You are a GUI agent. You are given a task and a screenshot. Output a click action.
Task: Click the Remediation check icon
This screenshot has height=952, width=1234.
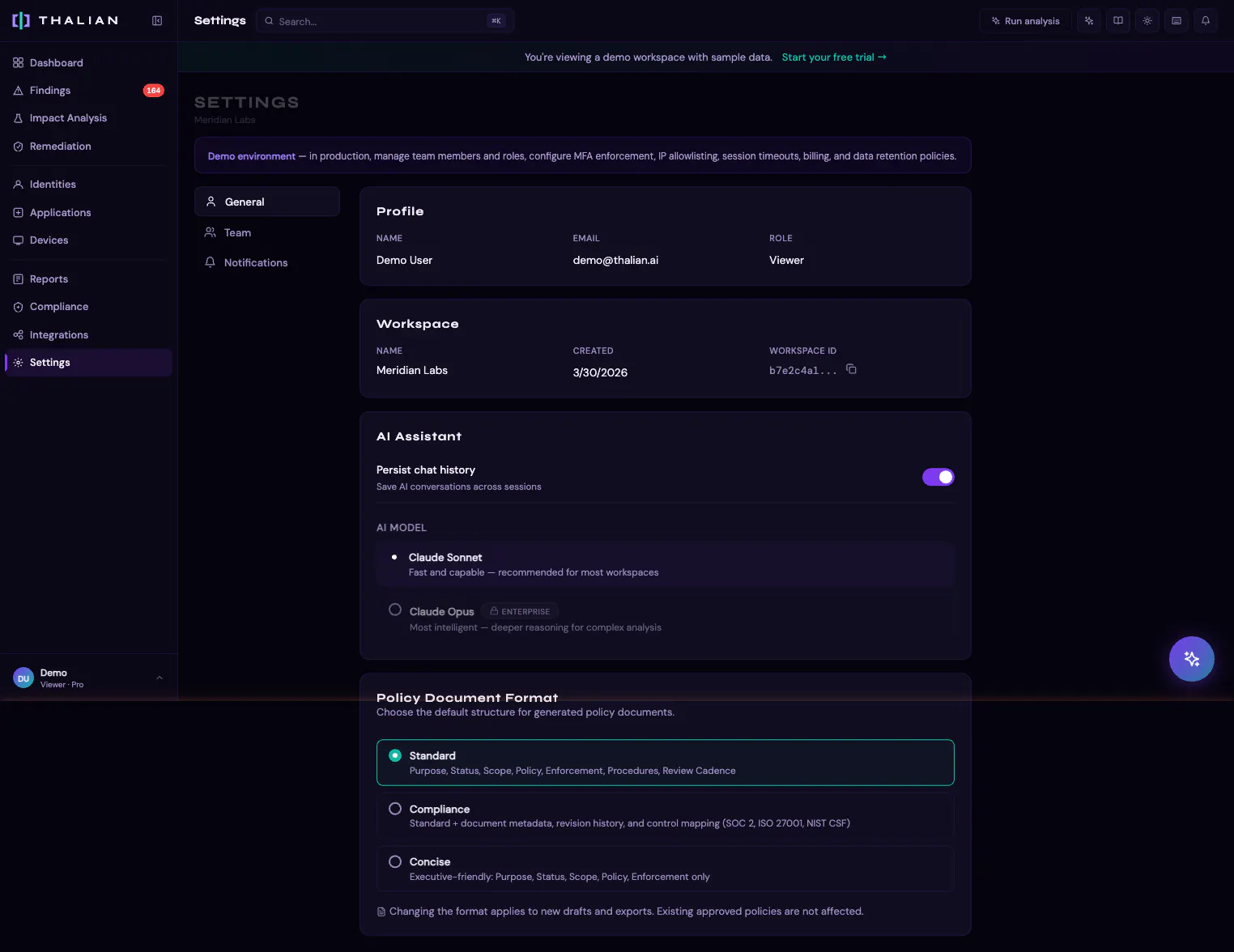18,147
